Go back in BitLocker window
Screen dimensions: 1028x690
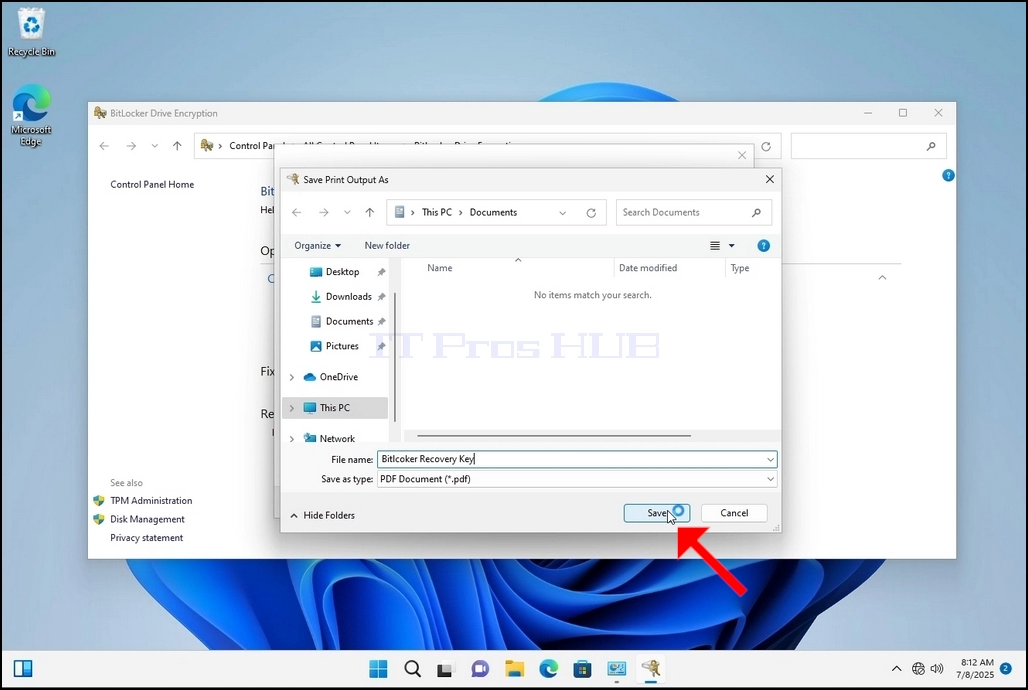click(104, 146)
